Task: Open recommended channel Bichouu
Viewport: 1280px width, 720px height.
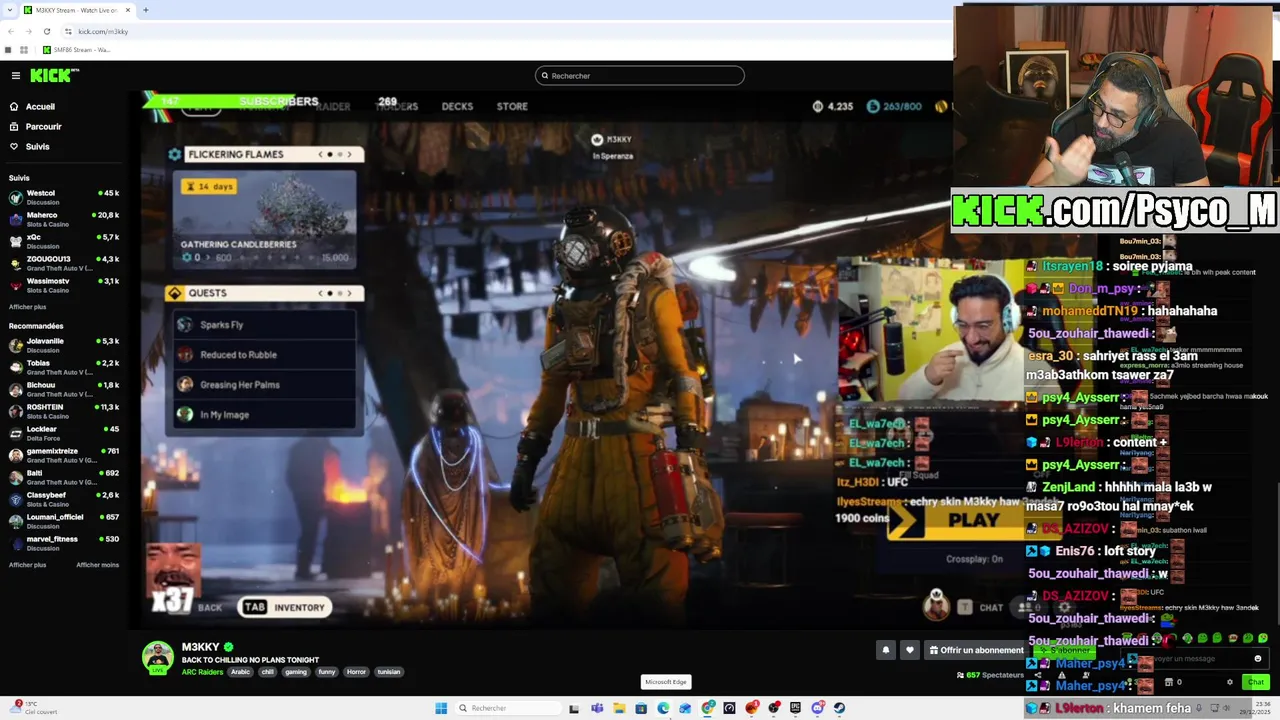Action: click(x=64, y=388)
